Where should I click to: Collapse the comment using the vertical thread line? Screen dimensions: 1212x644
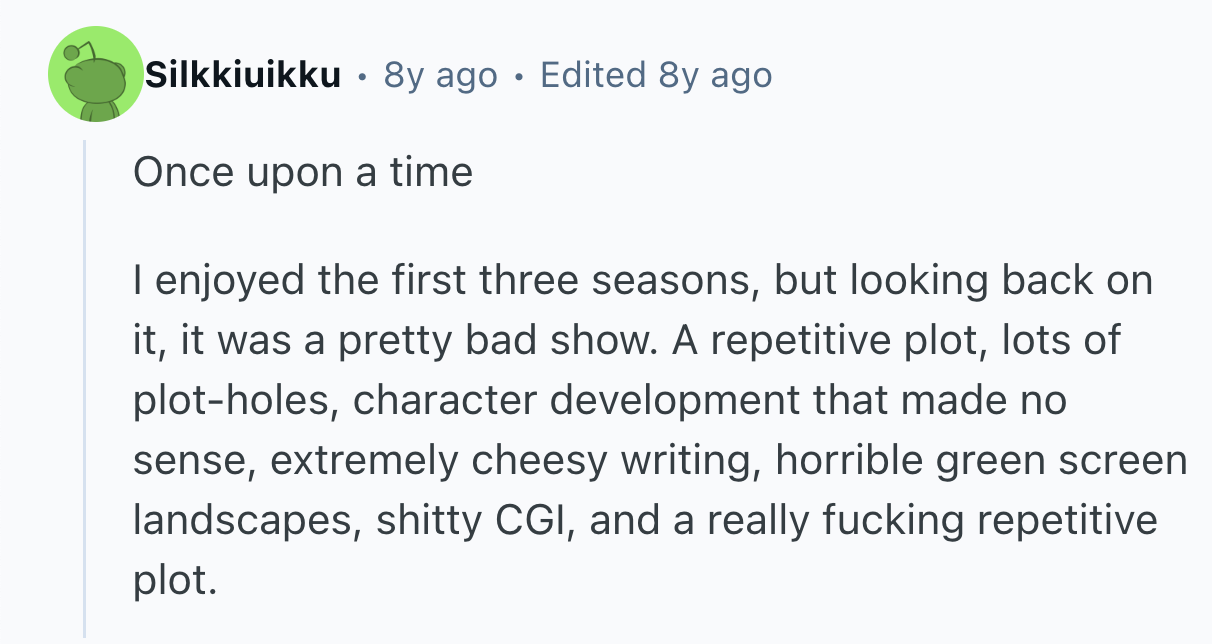tap(85, 388)
